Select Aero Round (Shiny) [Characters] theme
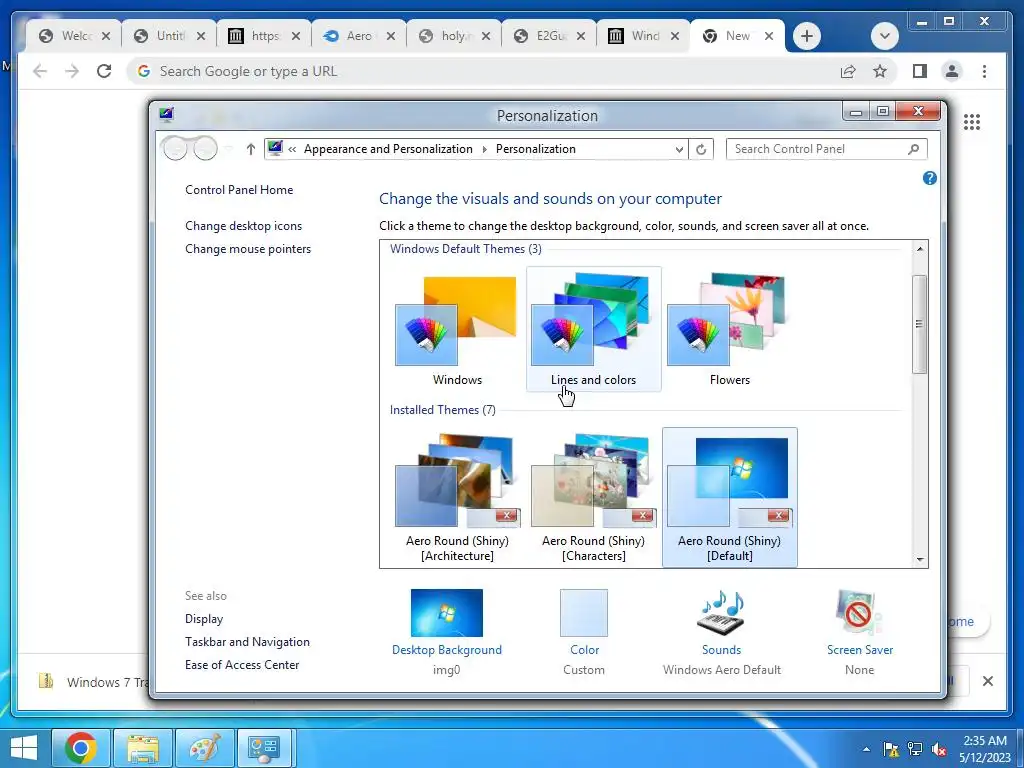Screen dimensions: 1024x768 pos(594,497)
